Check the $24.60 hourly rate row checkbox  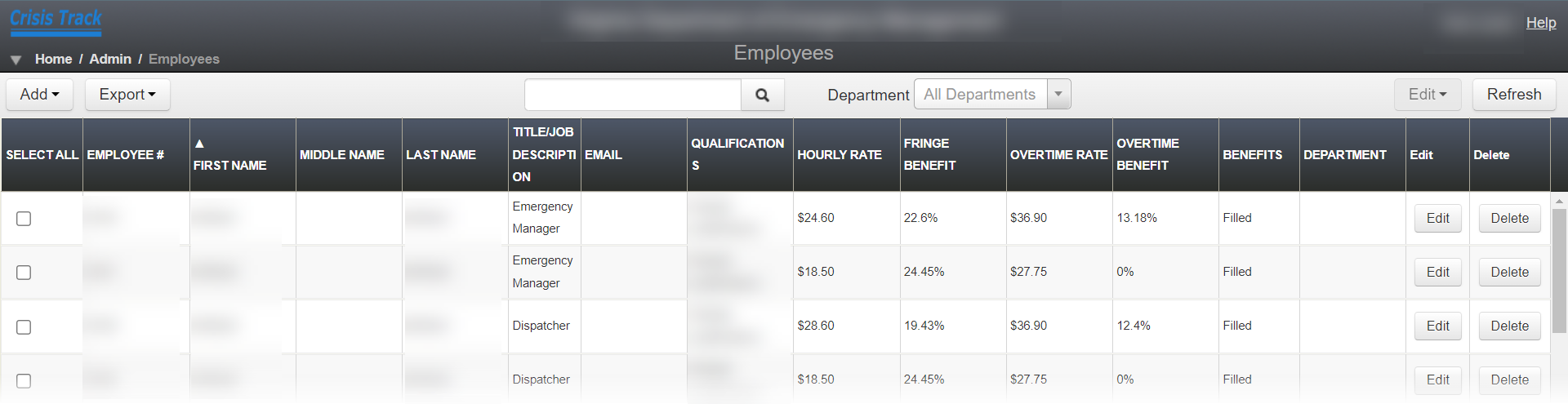(24, 218)
